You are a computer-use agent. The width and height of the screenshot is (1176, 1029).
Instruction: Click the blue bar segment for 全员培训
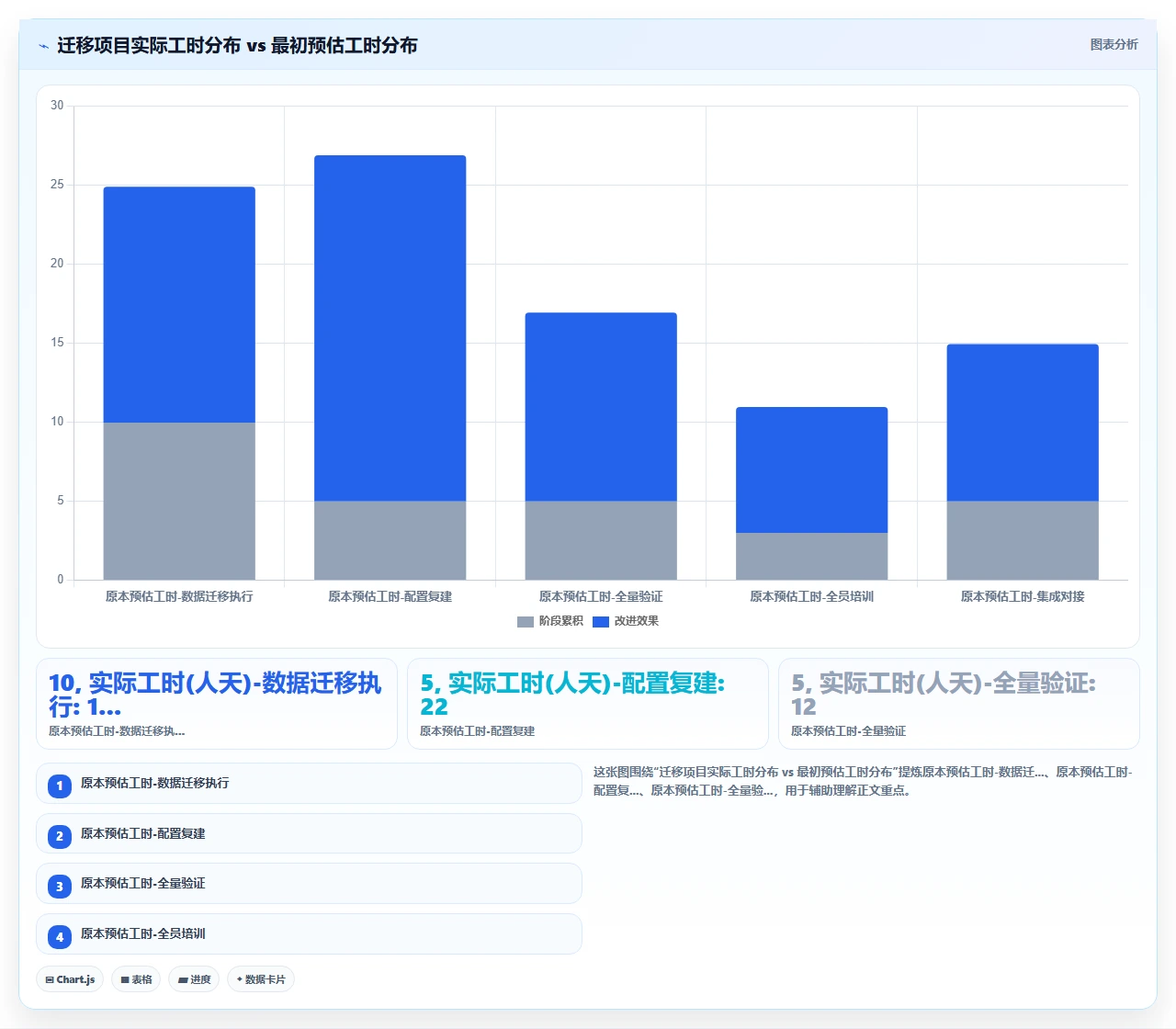[x=812, y=469]
